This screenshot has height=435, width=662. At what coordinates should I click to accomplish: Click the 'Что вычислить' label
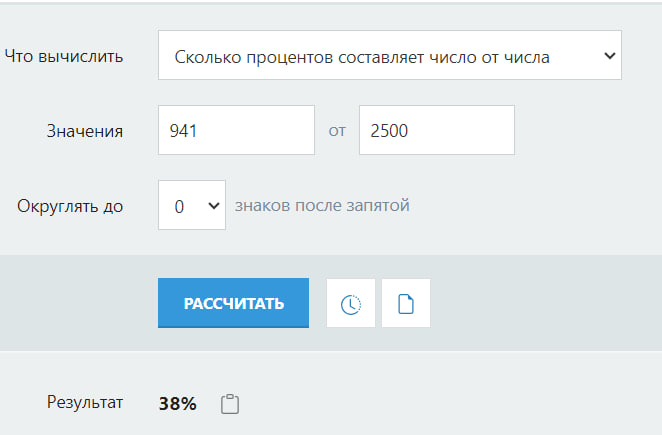(64, 56)
